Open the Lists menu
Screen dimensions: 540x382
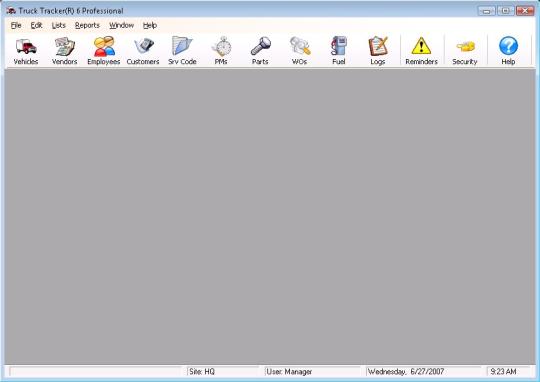59,25
